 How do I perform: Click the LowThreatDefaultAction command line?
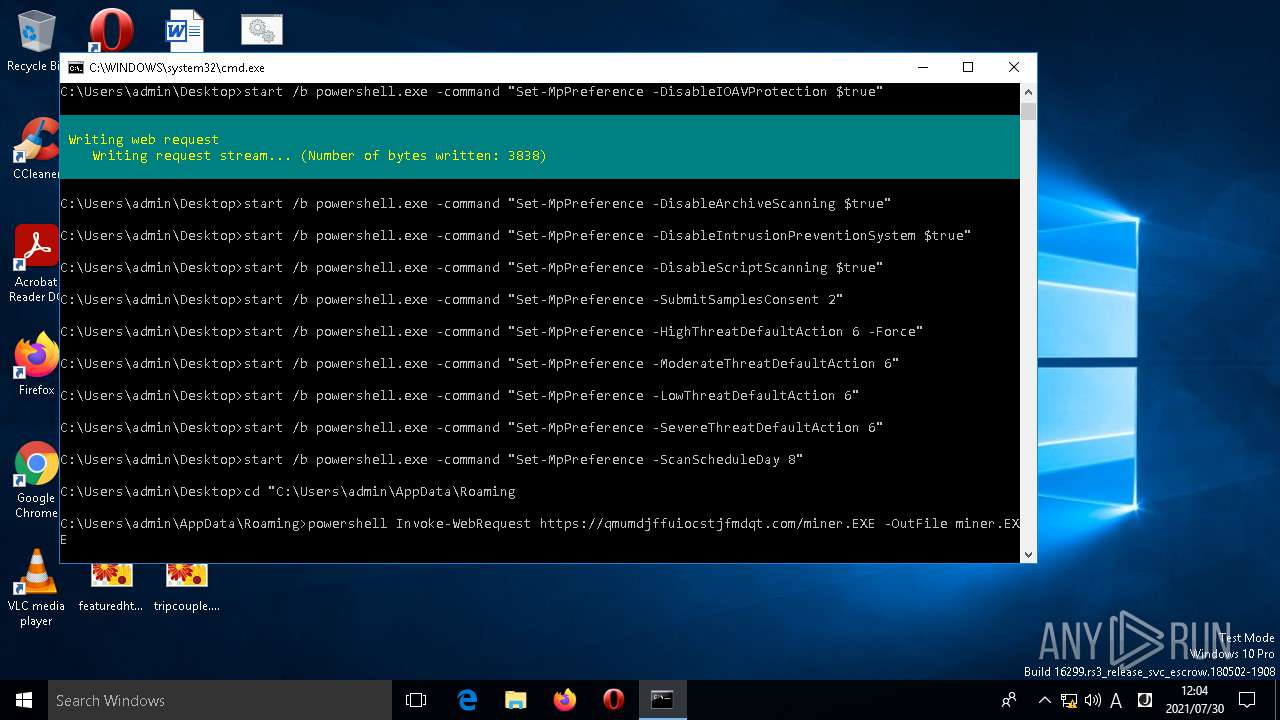click(x=460, y=396)
